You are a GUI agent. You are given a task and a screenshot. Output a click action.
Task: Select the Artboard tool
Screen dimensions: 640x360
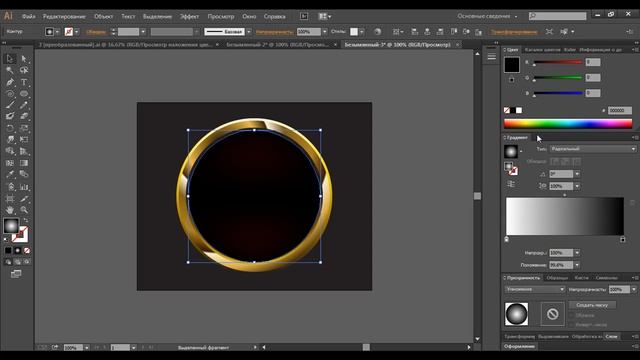click(10, 199)
